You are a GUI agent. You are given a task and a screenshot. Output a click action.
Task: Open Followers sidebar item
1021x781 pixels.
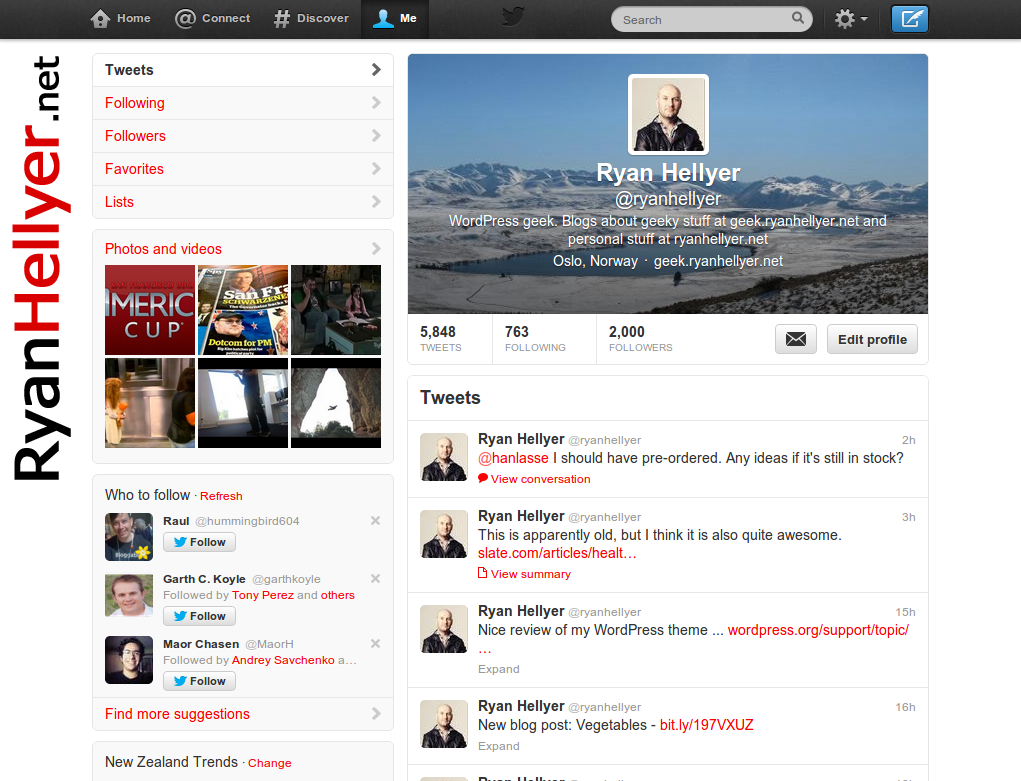click(243, 136)
